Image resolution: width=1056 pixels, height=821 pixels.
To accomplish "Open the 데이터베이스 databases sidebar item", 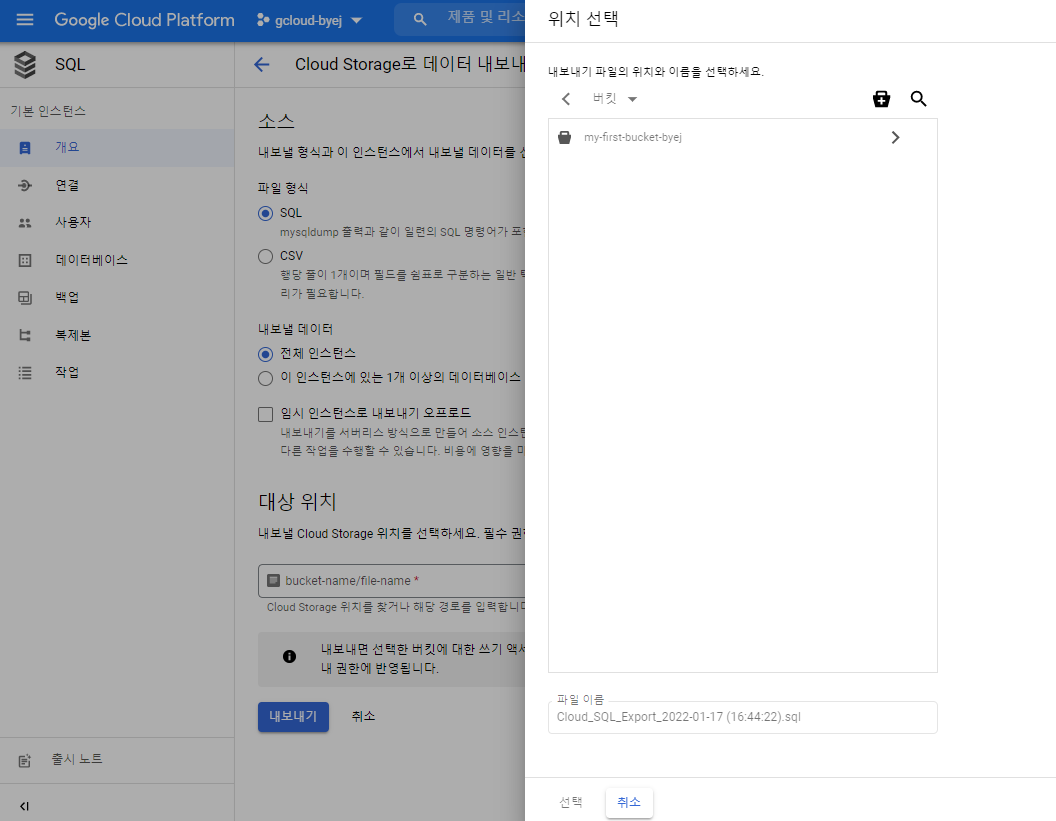I will [117, 260].
